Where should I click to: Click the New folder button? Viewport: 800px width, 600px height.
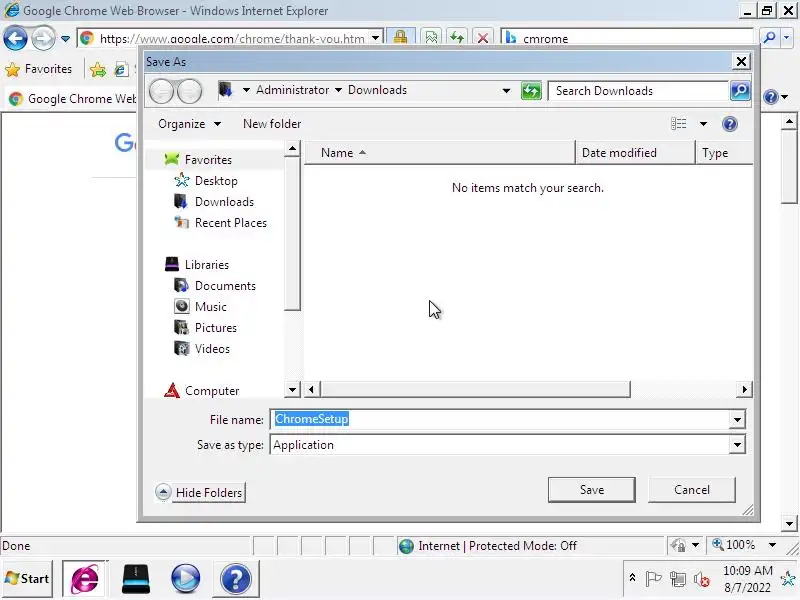[272, 124]
